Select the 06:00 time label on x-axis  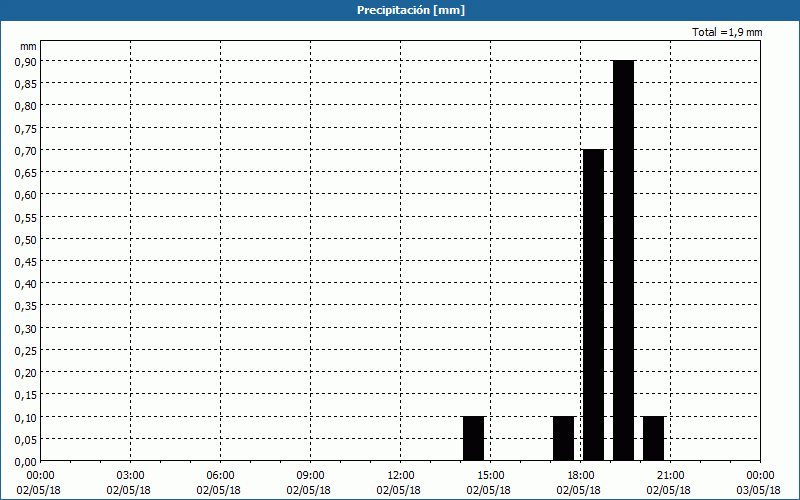[220, 476]
